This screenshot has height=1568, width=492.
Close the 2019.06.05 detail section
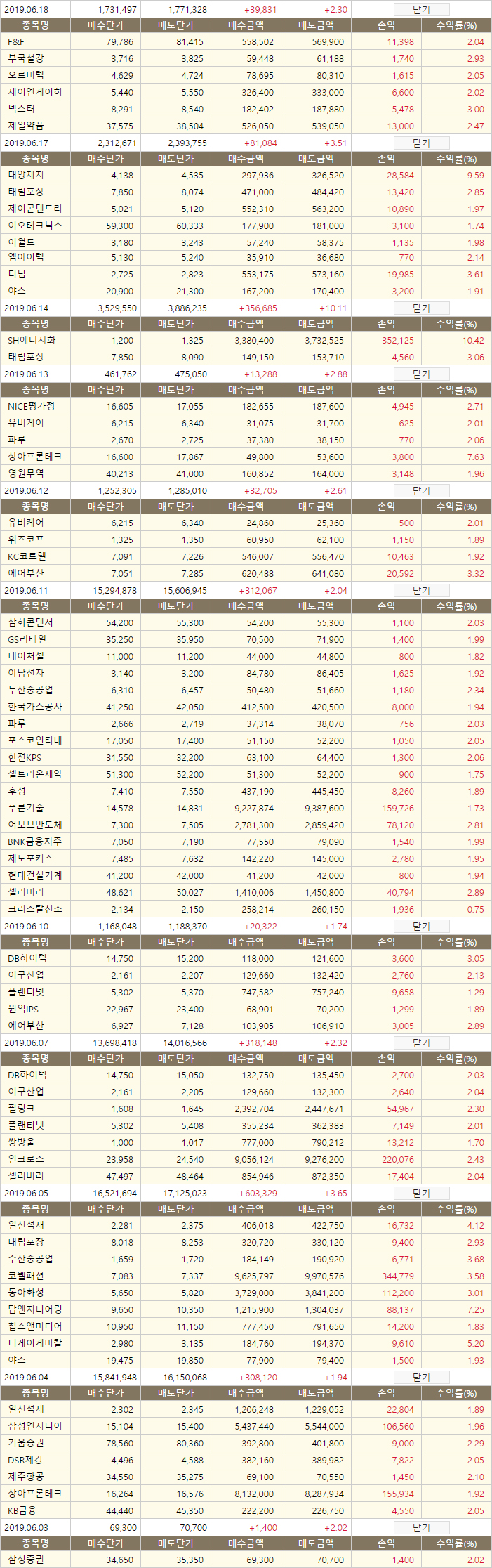[421, 1194]
